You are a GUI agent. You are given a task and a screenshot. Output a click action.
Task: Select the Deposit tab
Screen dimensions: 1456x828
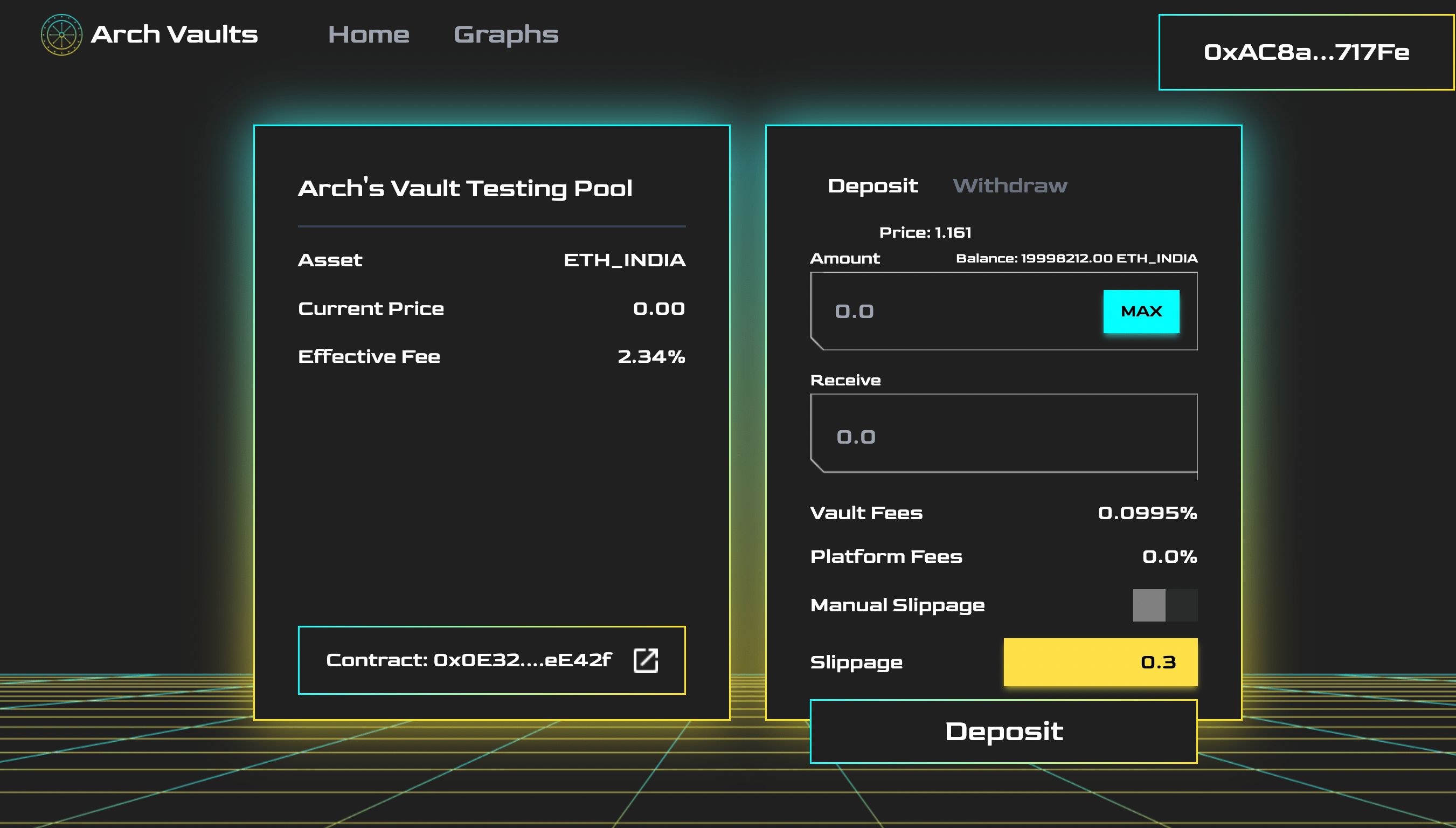pyautogui.click(x=872, y=186)
